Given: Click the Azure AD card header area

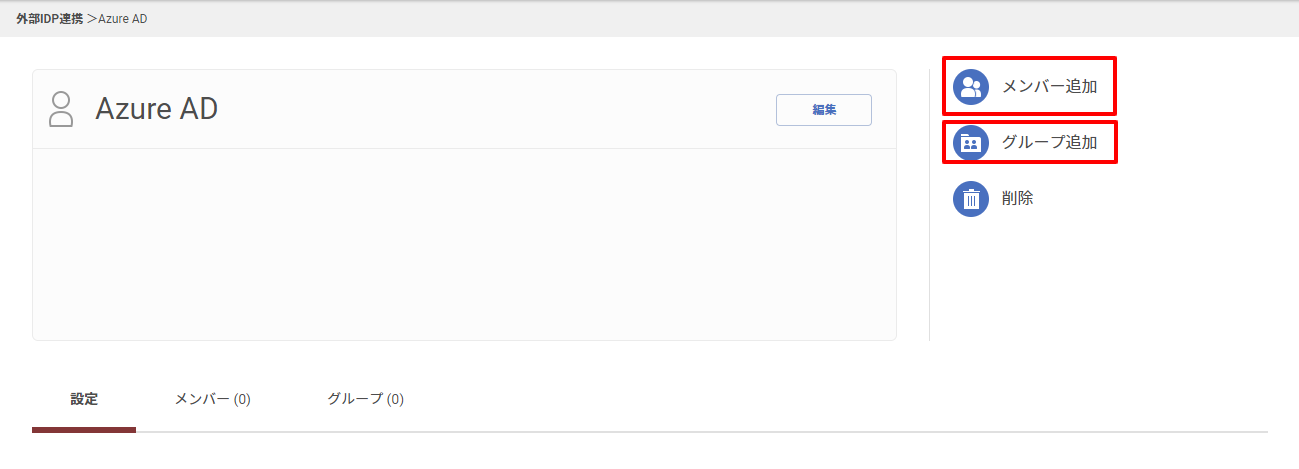Looking at the screenshot, I should coord(464,109).
